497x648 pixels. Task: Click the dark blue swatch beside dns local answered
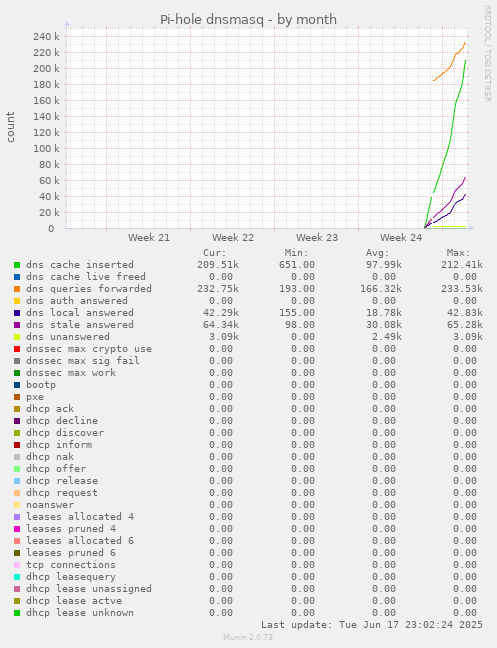coord(17,313)
